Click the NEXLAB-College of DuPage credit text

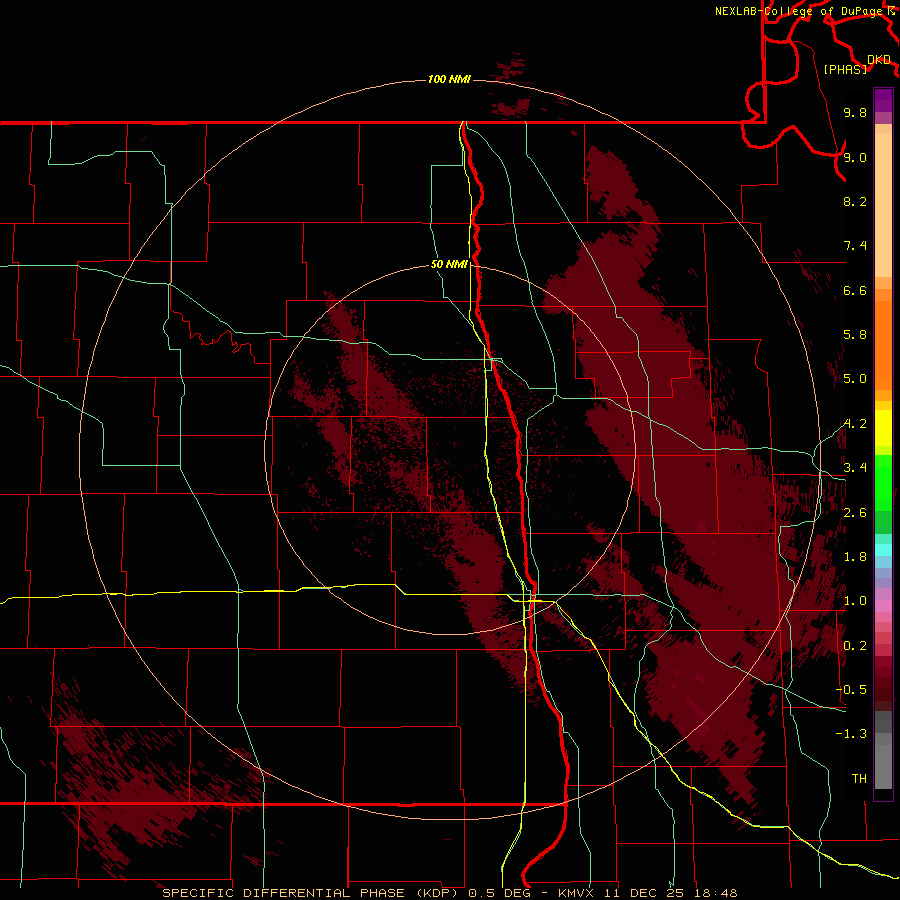click(798, 11)
